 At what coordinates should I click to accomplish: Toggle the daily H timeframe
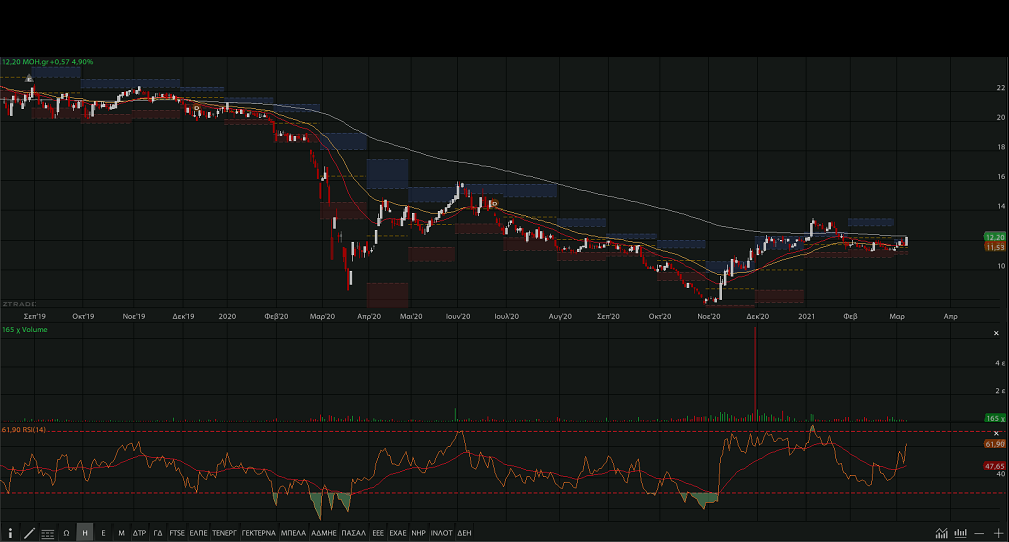tap(85, 533)
